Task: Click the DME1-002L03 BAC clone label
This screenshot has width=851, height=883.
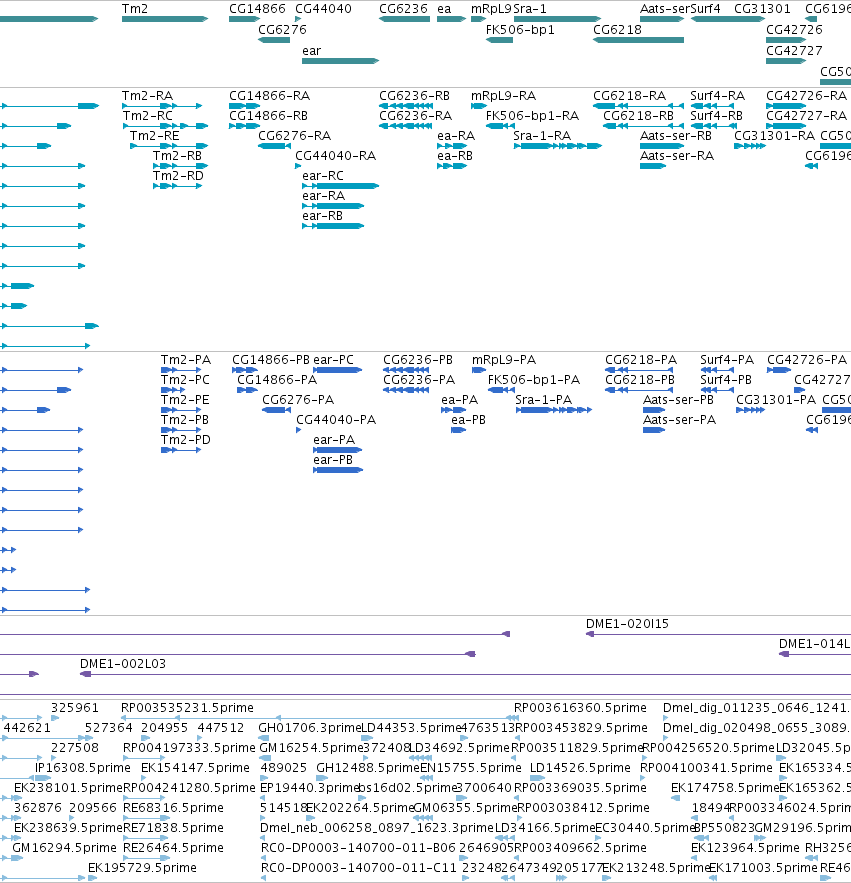Action: [x=123, y=664]
